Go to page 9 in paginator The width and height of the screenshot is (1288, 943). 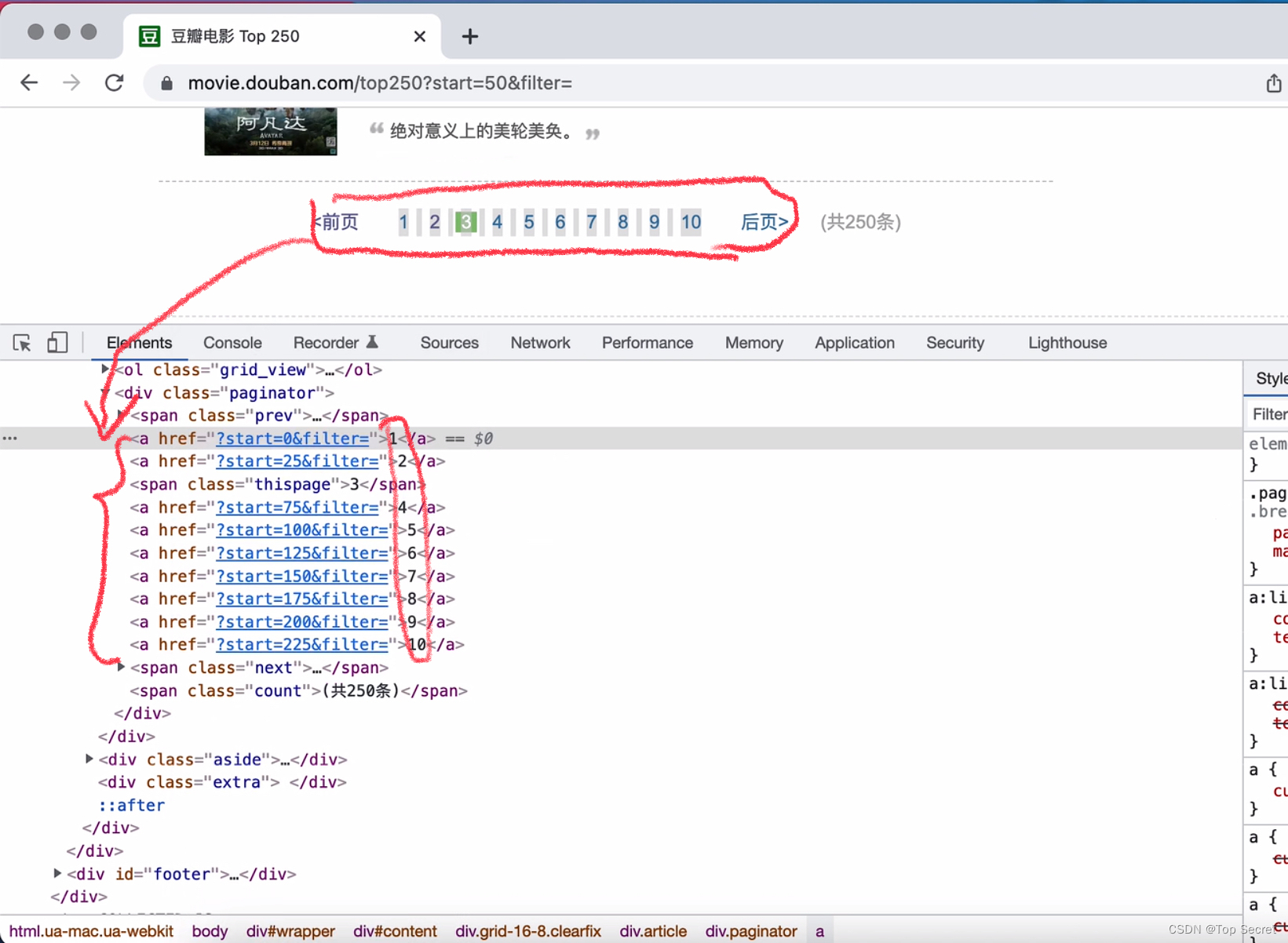pos(655,222)
